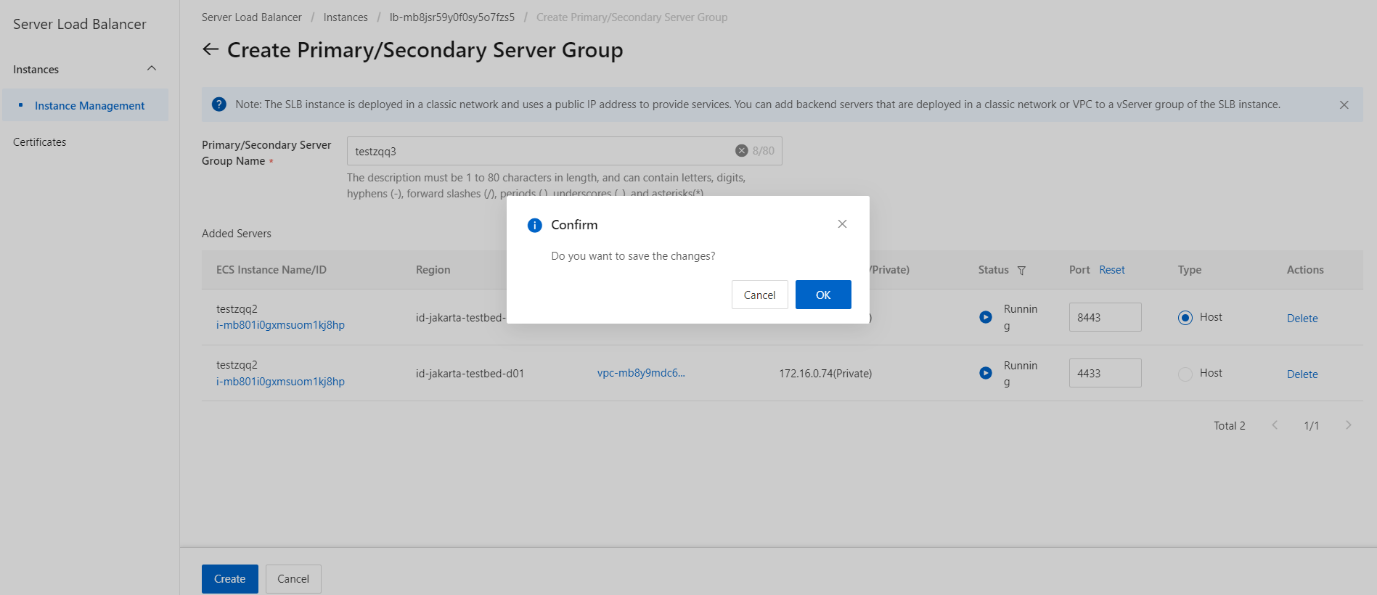Go to Instances breadcrumb
1377x595 pixels.
345,17
